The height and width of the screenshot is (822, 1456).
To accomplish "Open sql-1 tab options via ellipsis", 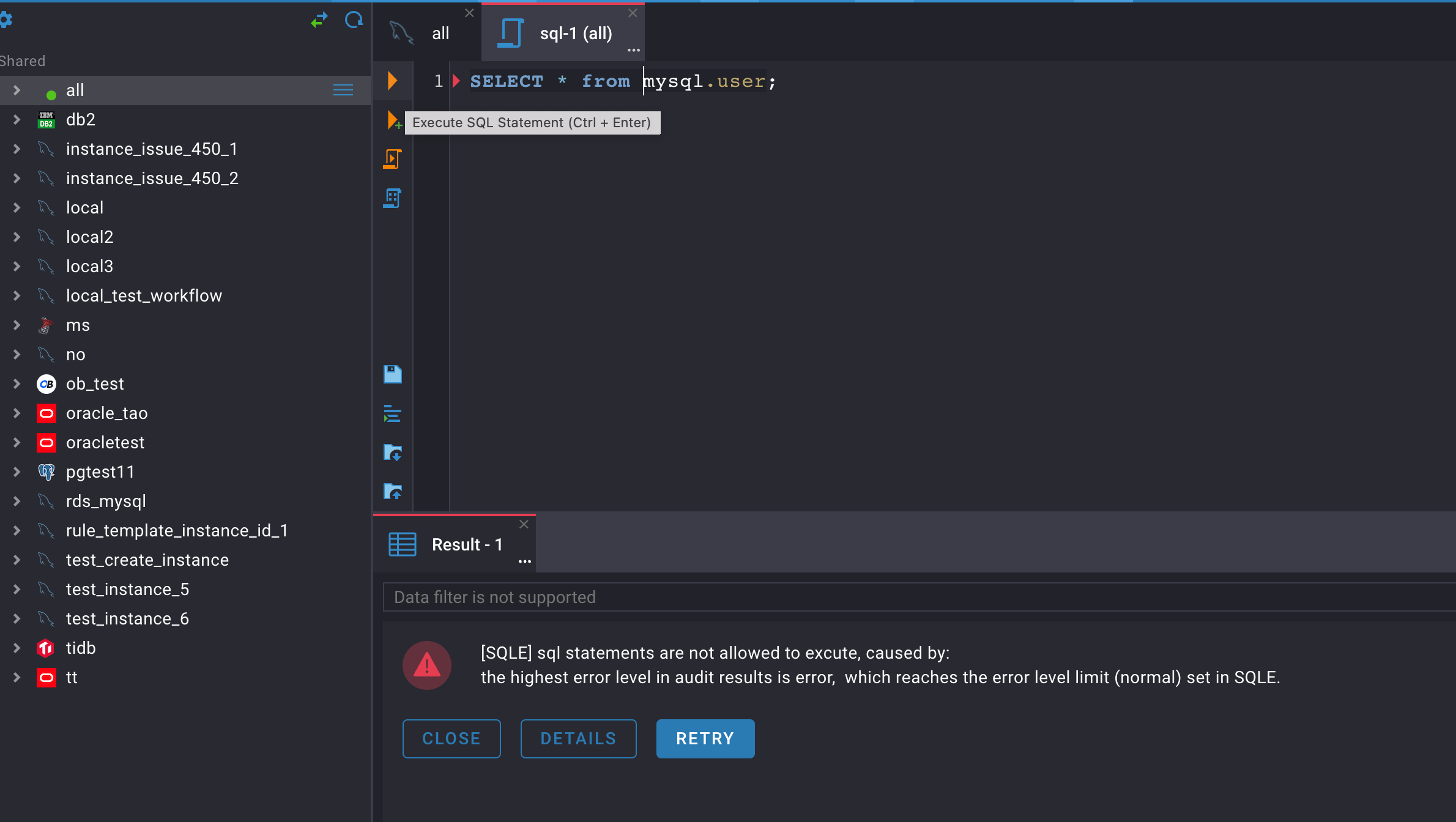I will pos(633,51).
